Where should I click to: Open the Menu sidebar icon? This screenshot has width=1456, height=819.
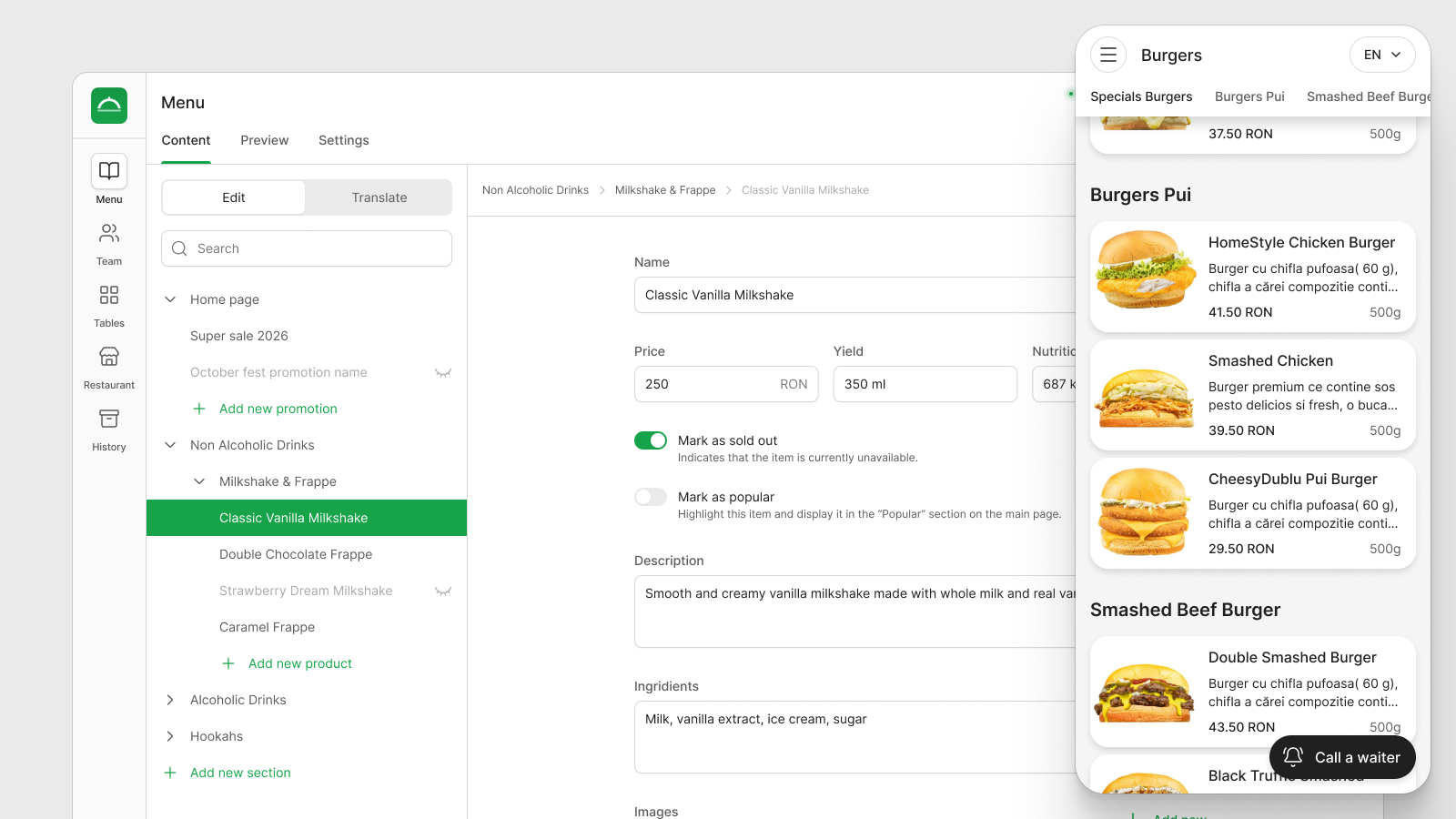[109, 171]
